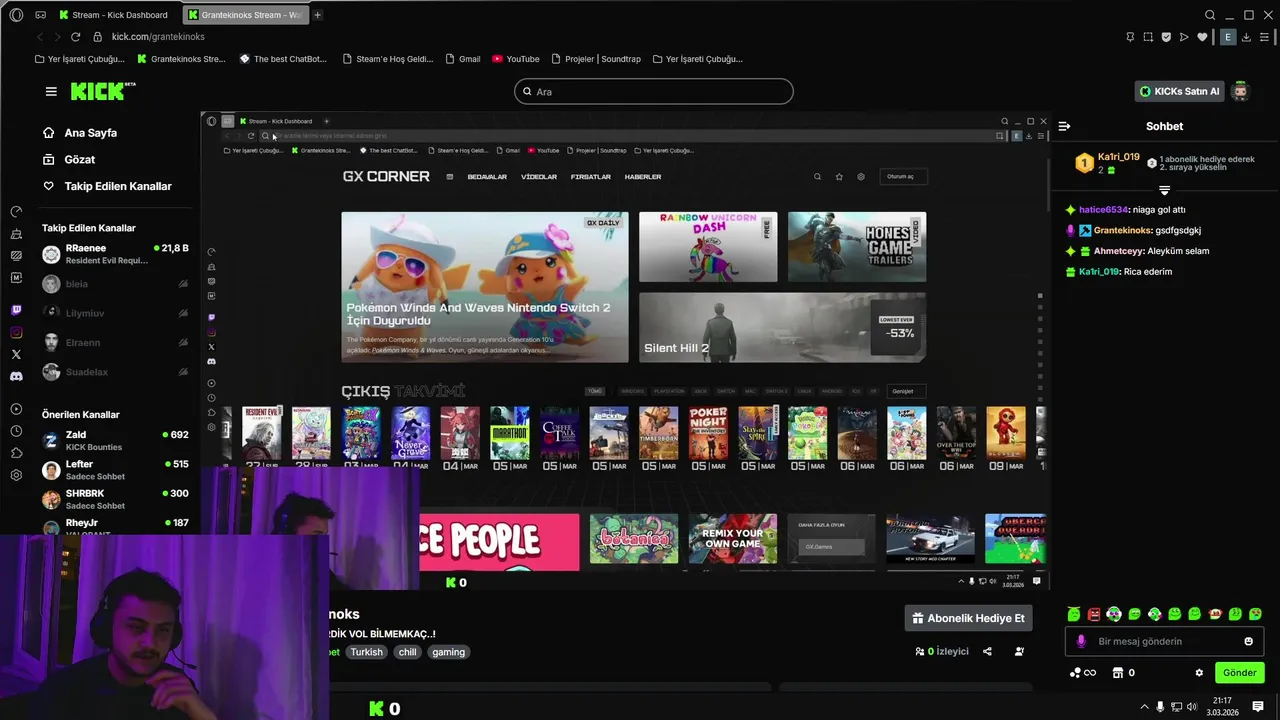Select the Turkish tag
The width and height of the screenshot is (1280, 720).
click(366, 652)
